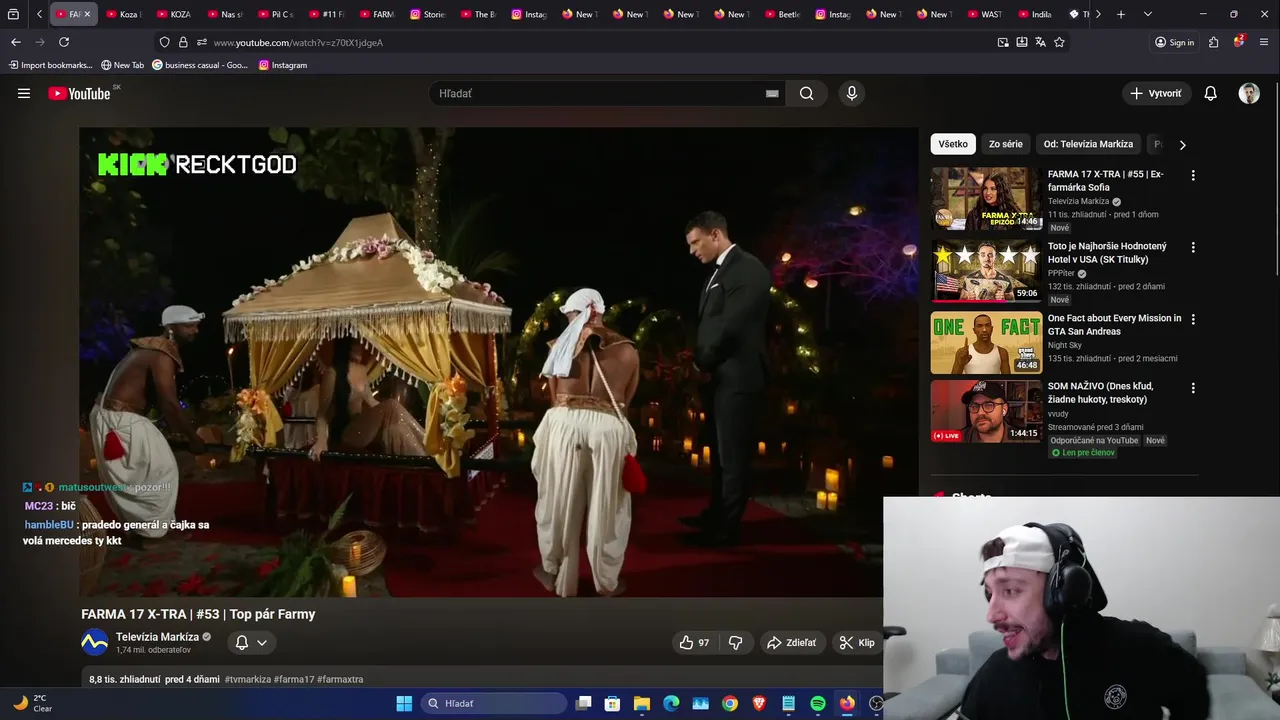Open YouTube notifications bell
This screenshot has height=720, width=1280.
click(x=1210, y=93)
